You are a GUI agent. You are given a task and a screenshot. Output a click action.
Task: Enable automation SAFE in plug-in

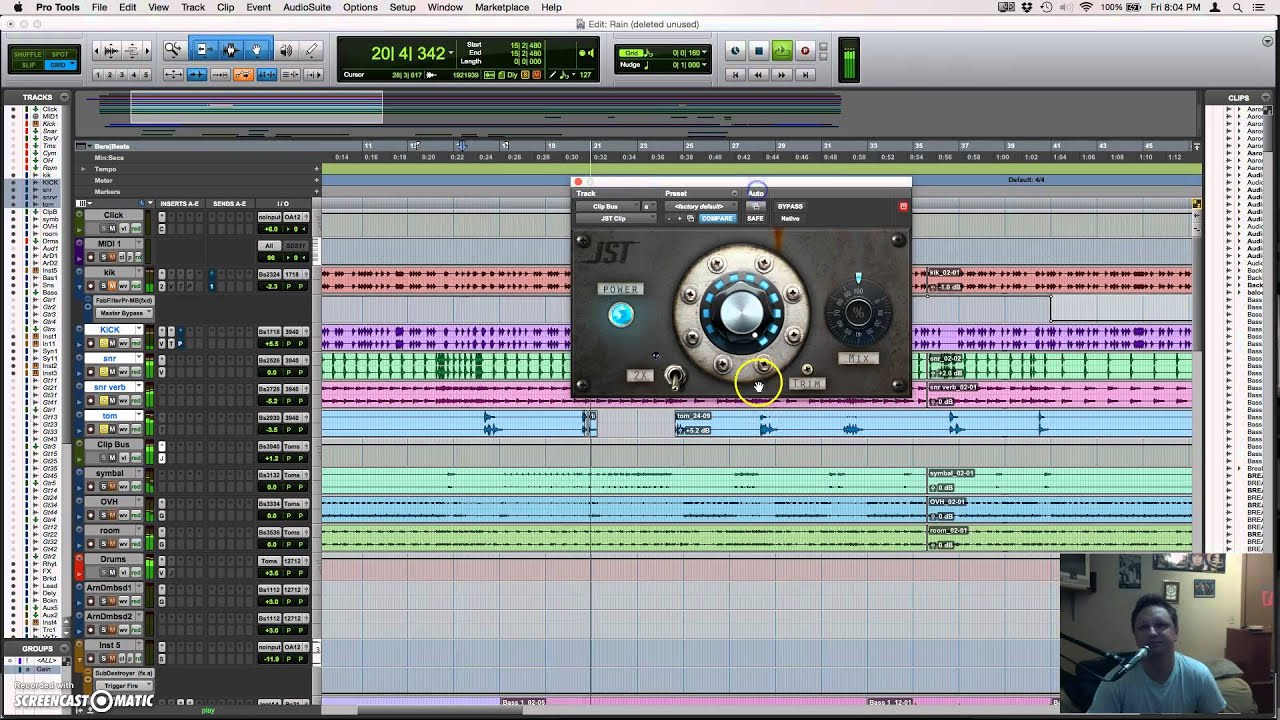point(755,218)
